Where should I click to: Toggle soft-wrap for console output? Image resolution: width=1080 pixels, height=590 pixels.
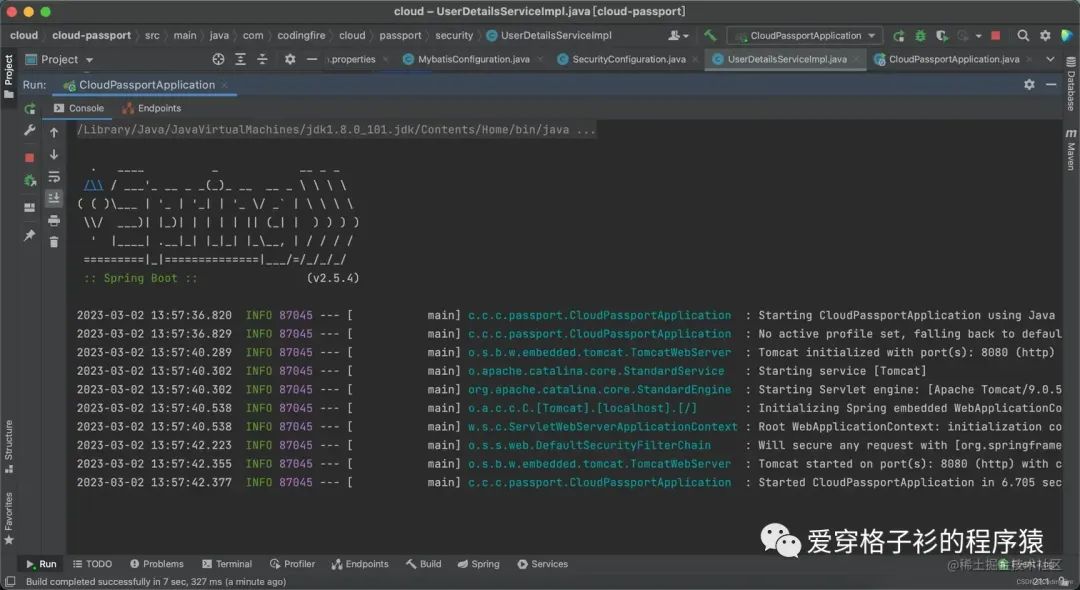[x=54, y=177]
